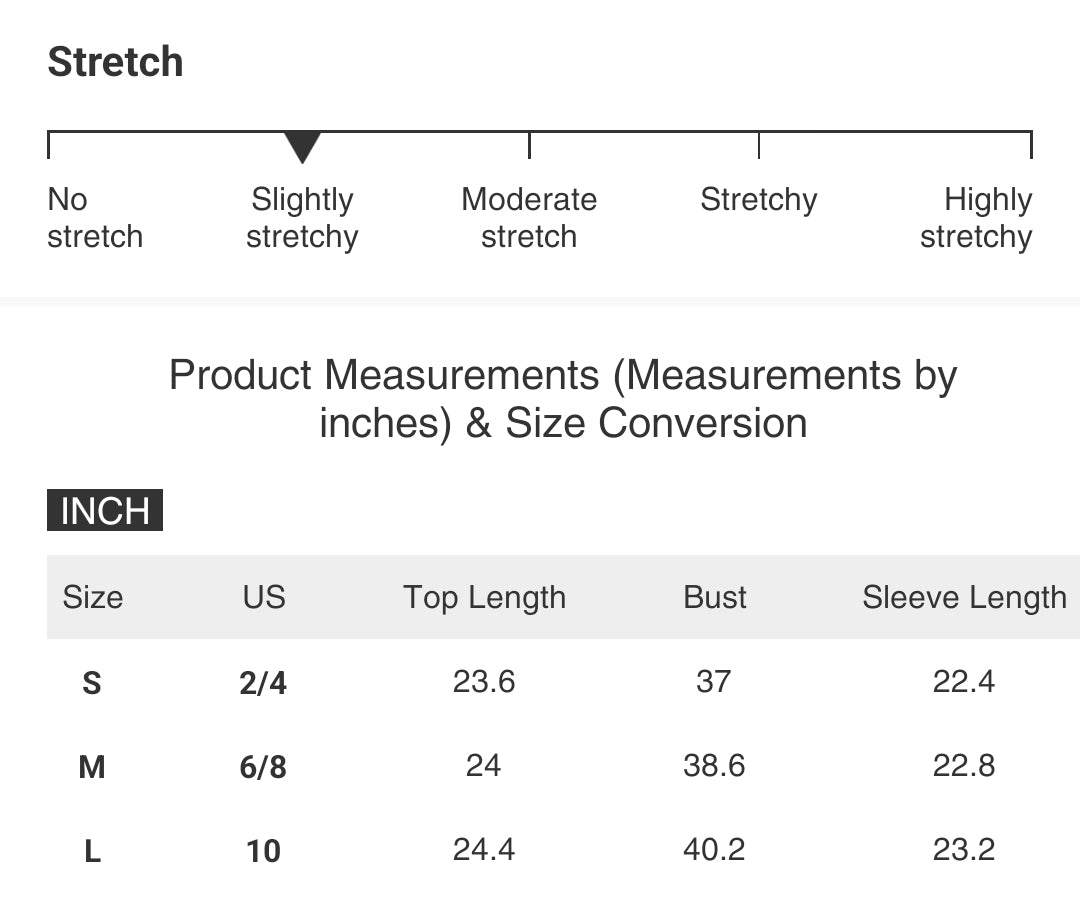This screenshot has width=1080, height=900.
Task: Click the Size column header
Action: 92,597
